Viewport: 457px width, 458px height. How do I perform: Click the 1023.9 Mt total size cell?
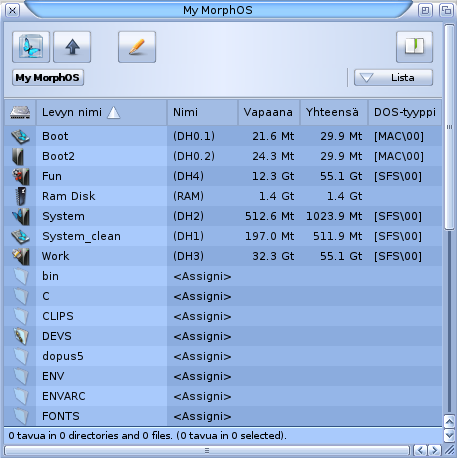tap(334, 216)
